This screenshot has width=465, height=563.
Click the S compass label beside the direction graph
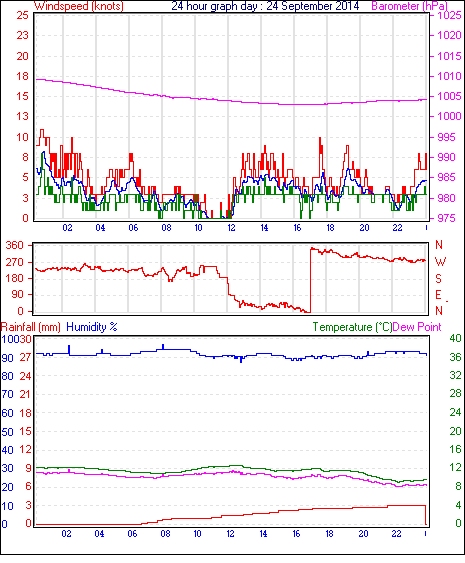click(438, 278)
